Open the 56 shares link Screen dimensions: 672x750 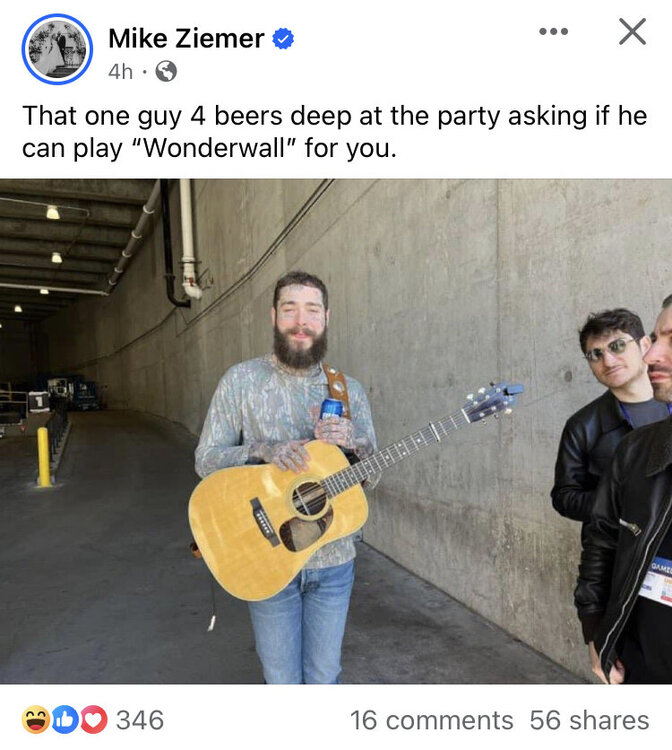click(589, 720)
